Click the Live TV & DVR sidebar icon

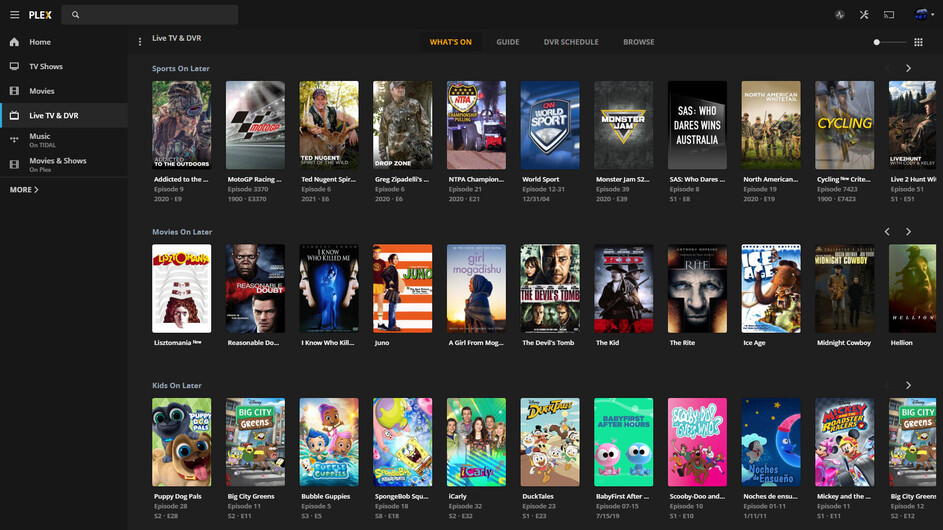pyautogui.click(x=14, y=116)
